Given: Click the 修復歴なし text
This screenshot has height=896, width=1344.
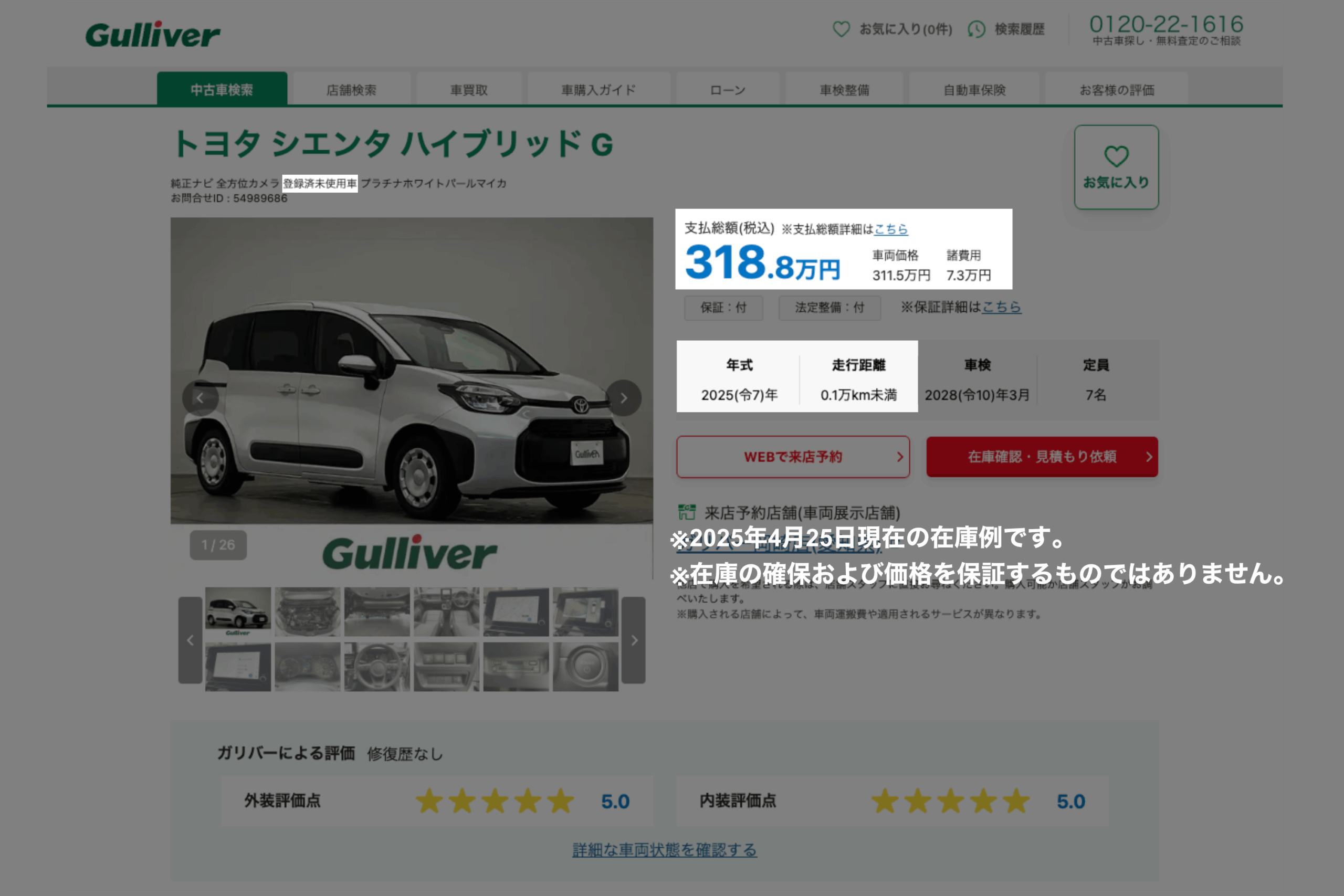Looking at the screenshot, I should coord(405,754).
